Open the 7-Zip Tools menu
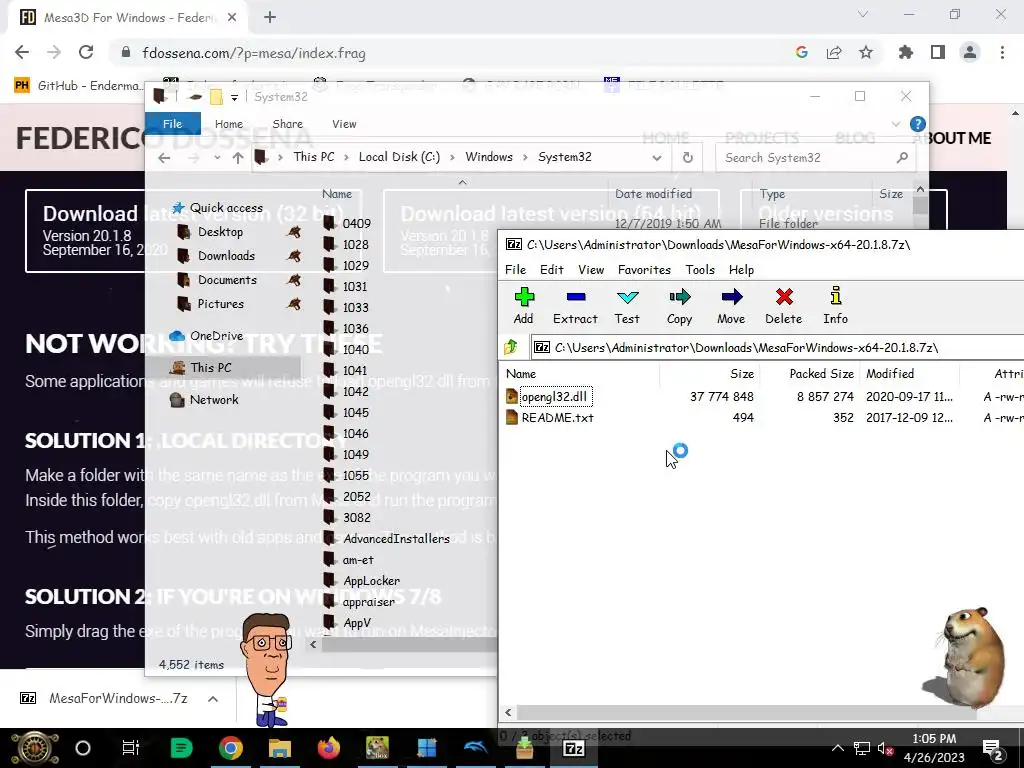This screenshot has height=768, width=1024. click(x=700, y=270)
